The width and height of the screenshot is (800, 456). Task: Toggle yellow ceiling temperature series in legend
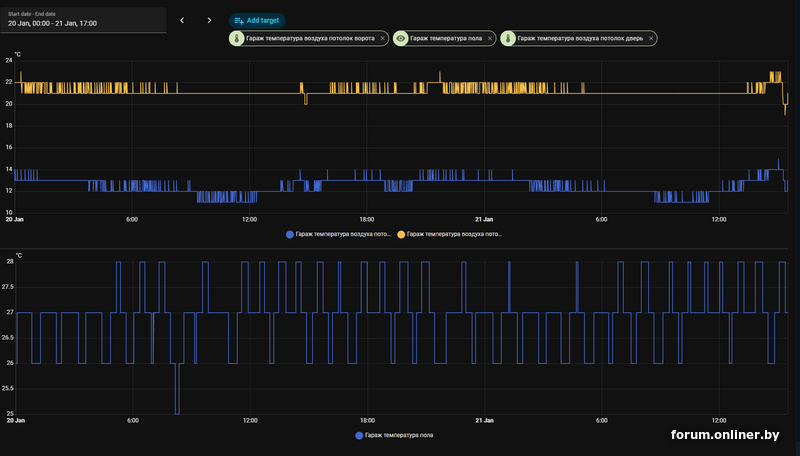click(x=450, y=233)
